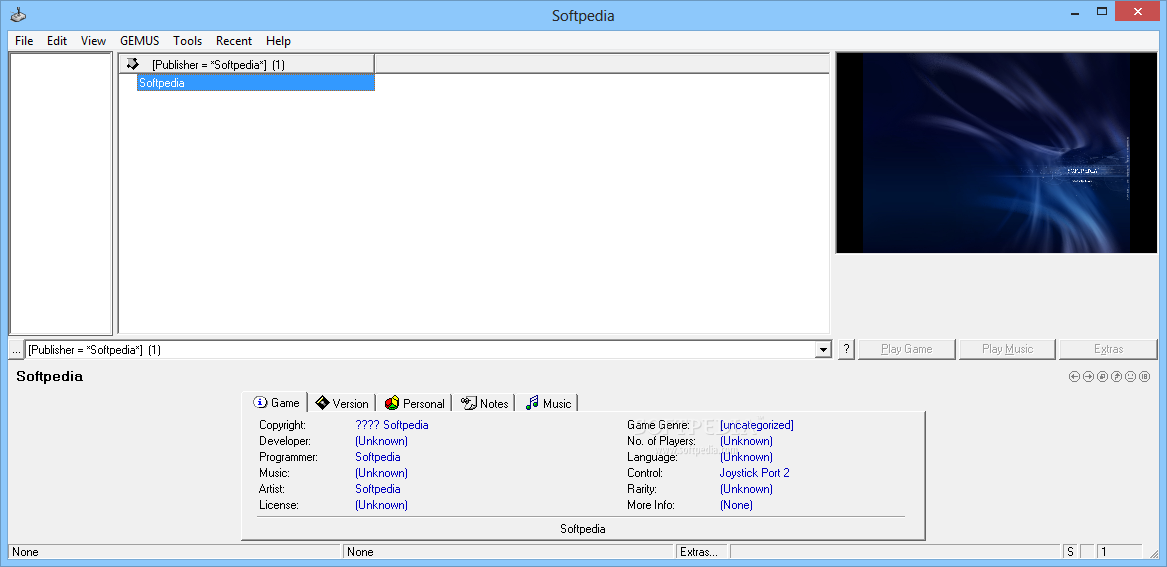Switch to the Notes tab
This screenshot has height=567, width=1167.
tap(484, 403)
